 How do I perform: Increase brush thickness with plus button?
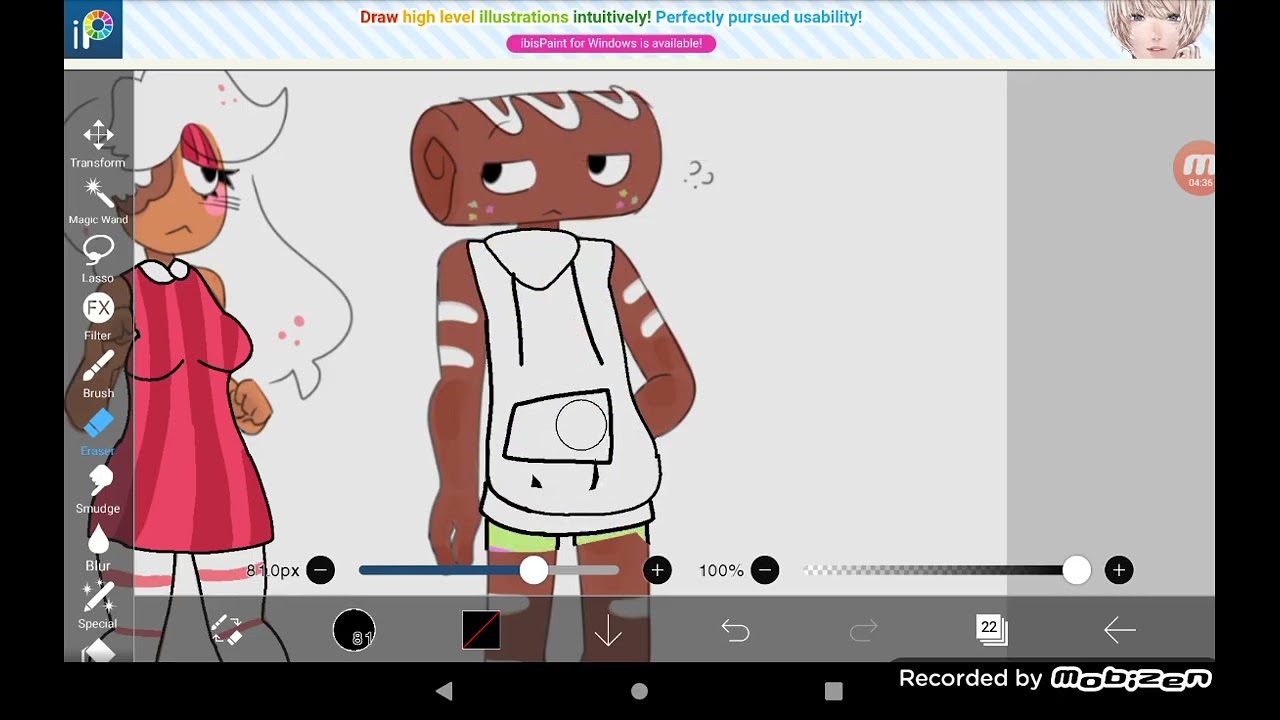tap(657, 570)
